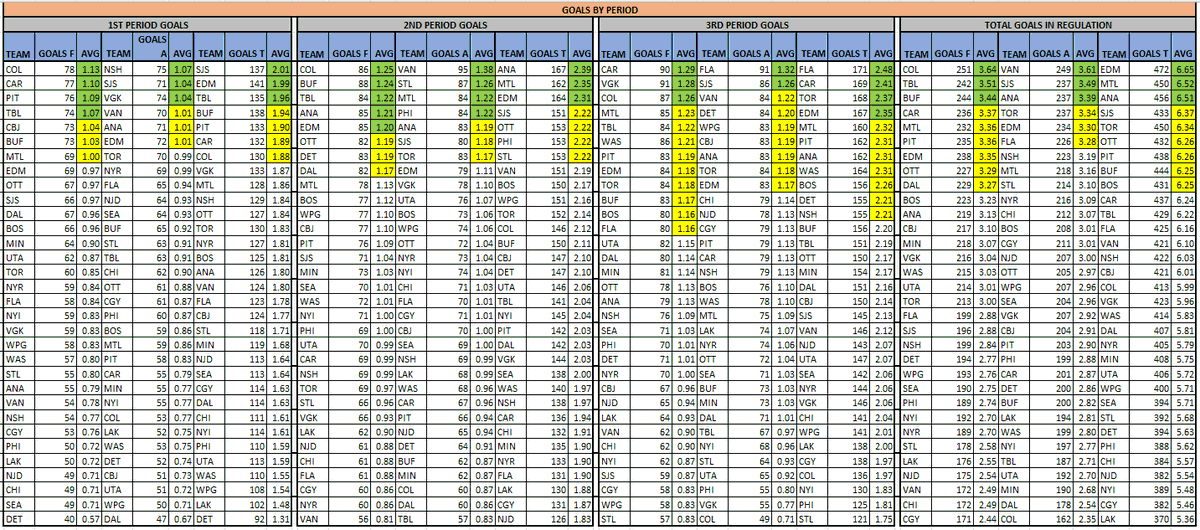Select the cell with value 472 for EDM
Screen dimensions: 1200x530
1151,70
